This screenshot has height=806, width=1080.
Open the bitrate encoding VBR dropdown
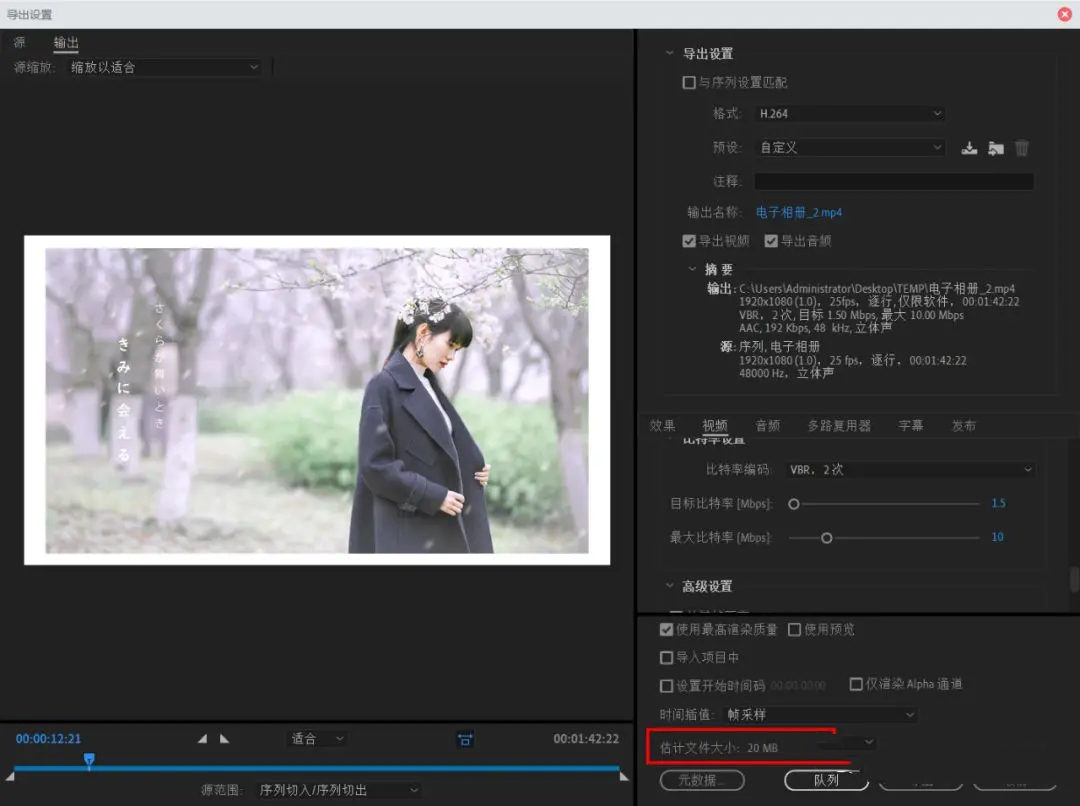click(911, 470)
